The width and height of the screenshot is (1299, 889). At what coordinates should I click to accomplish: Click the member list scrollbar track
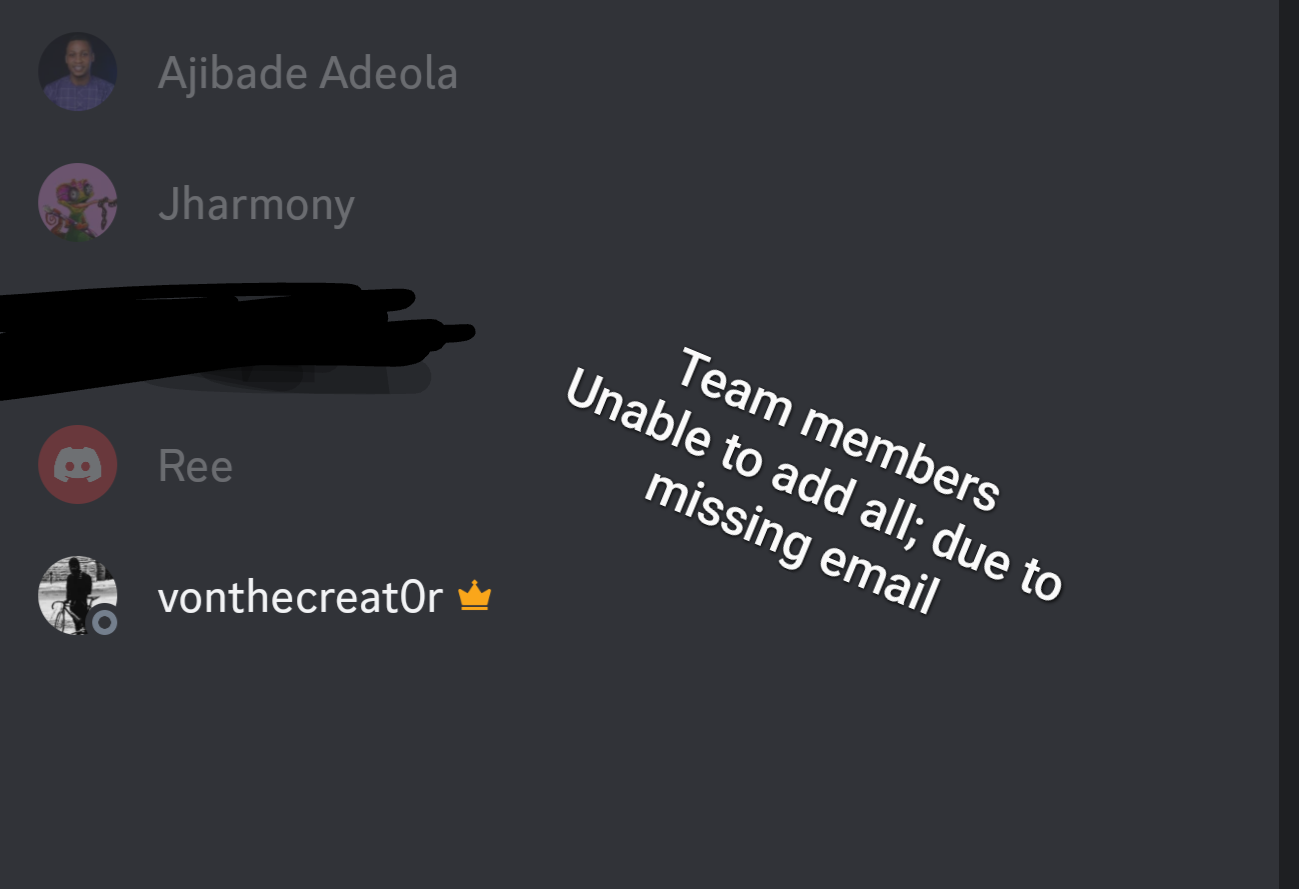pyautogui.click(x=1289, y=444)
